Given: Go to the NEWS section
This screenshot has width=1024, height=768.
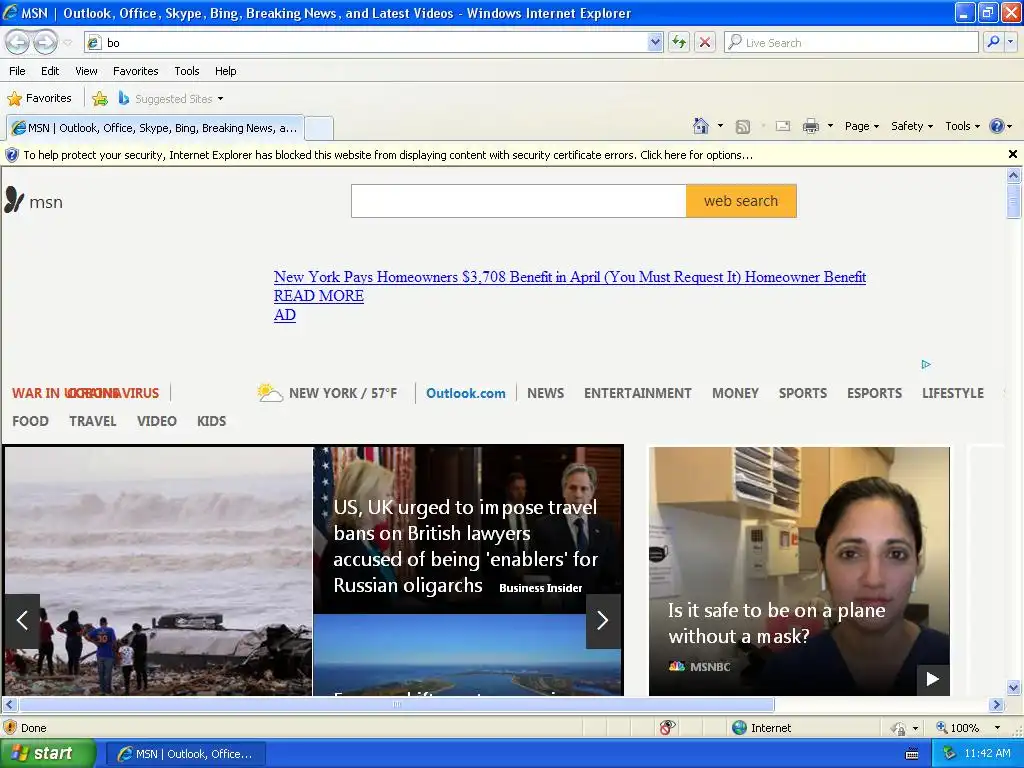Looking at the screenshot, I should [x=545, y=393].
